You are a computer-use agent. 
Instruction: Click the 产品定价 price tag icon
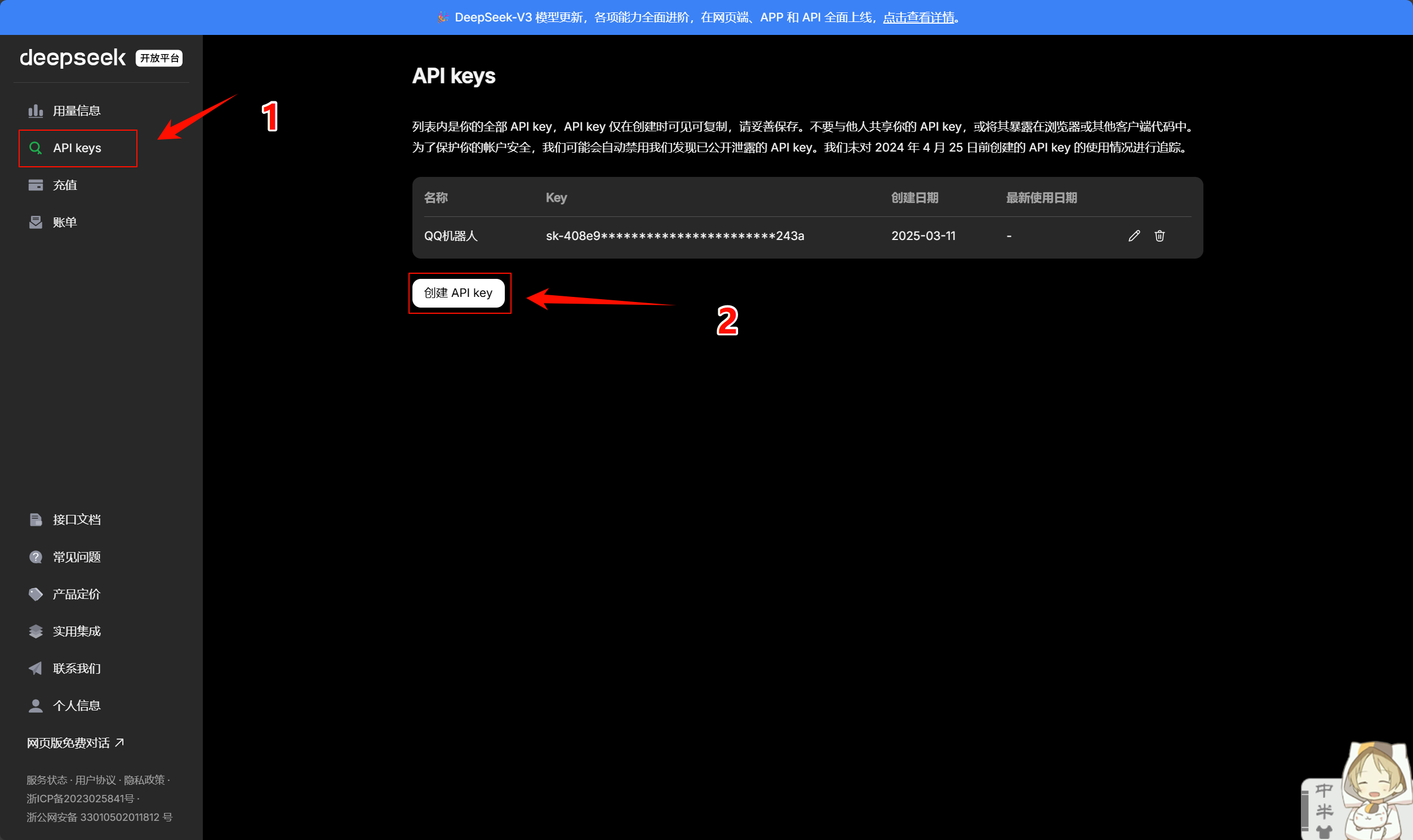pyautogui.click(x=35, y=594)
